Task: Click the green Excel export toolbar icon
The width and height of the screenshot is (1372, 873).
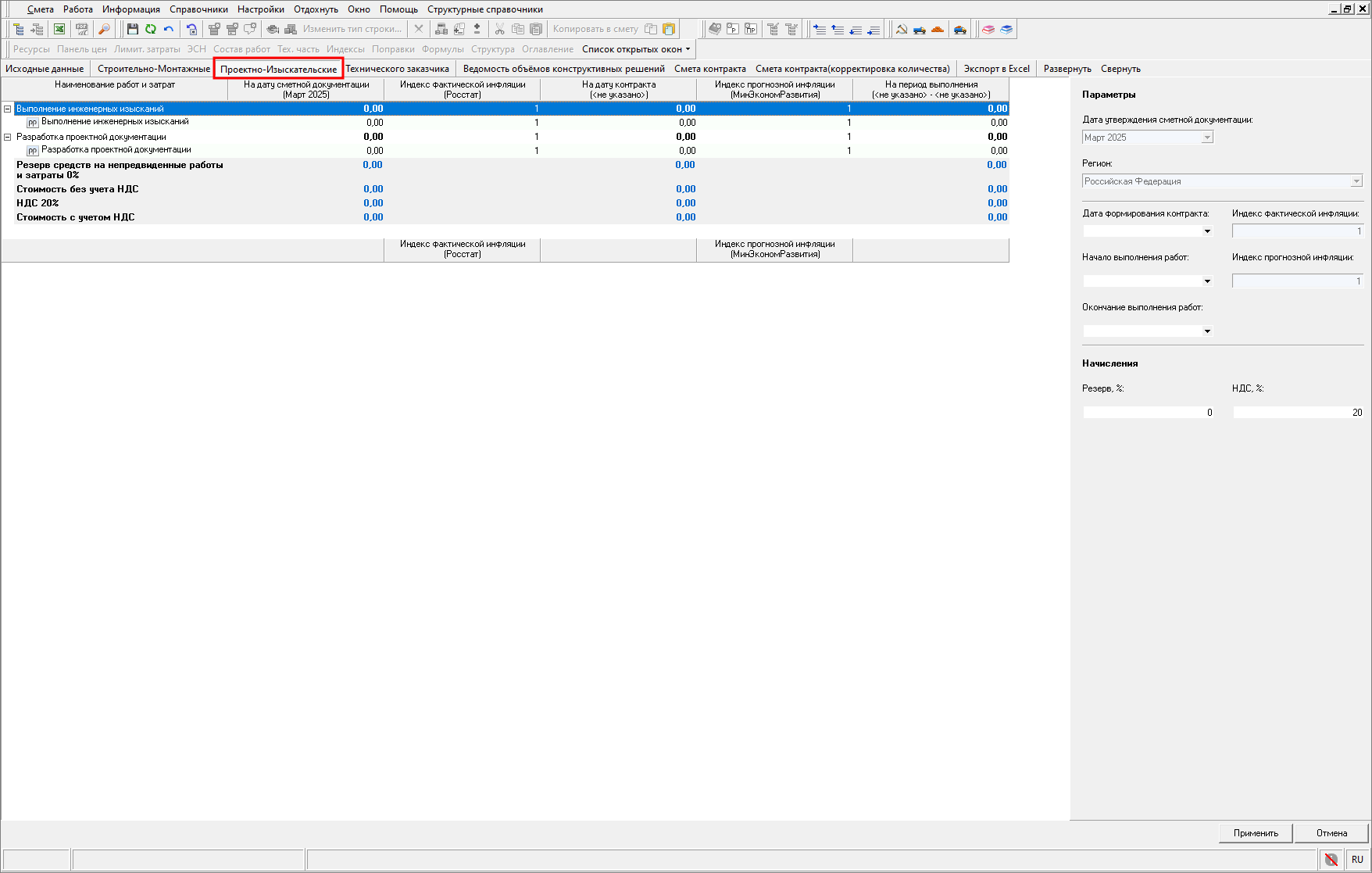Action: click(59, 29)
